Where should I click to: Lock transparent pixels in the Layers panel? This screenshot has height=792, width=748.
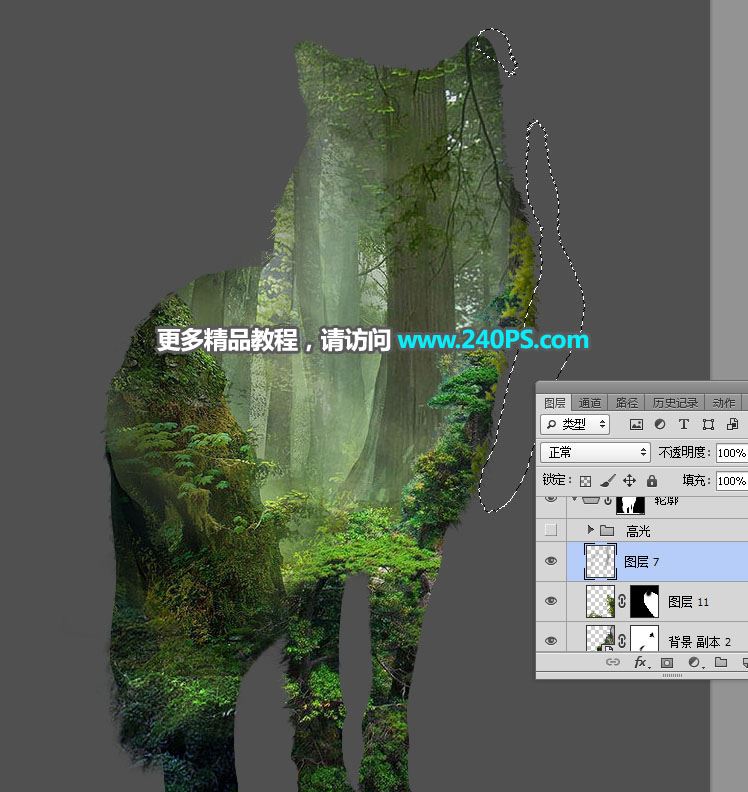pyautogui.click(x=586, y=481)
